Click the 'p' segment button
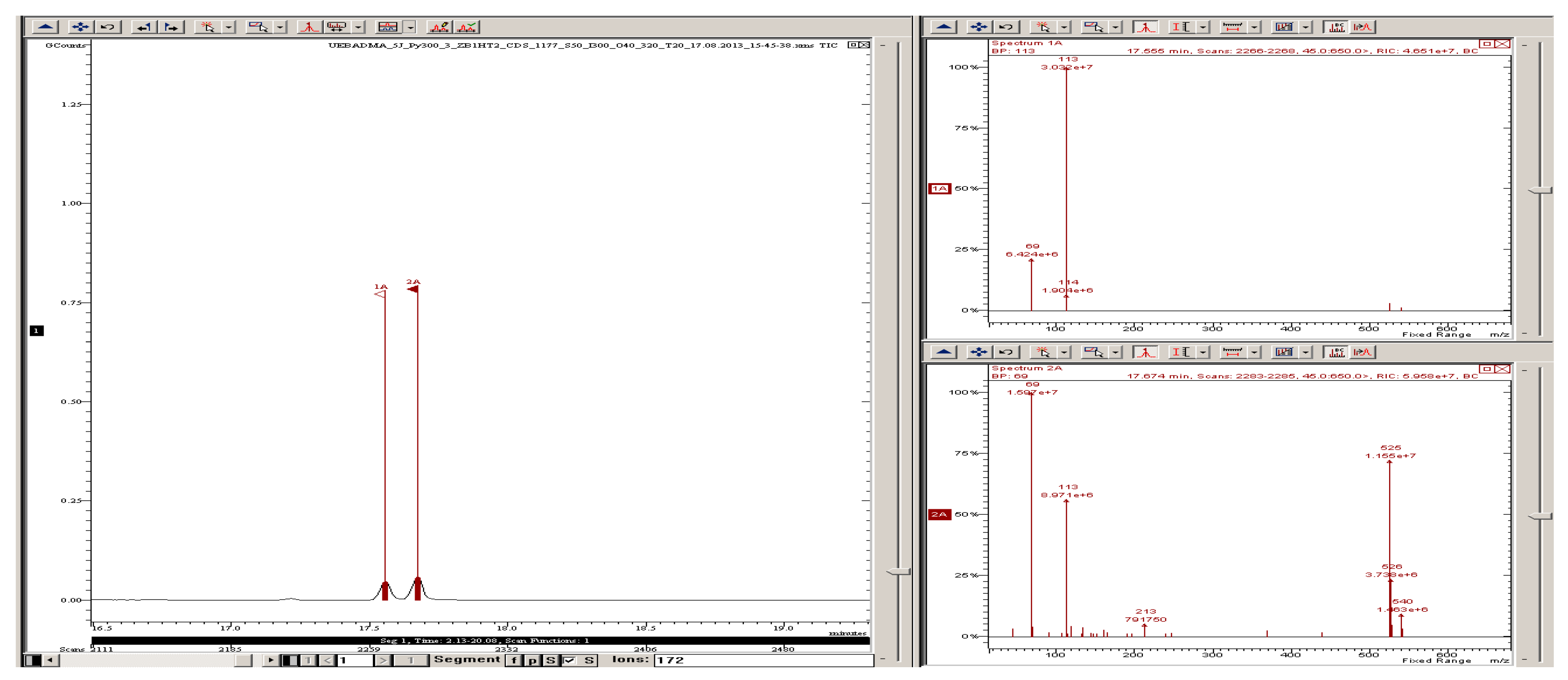Viewport: 1568px width, 680px height. click(x=532, y=660)
